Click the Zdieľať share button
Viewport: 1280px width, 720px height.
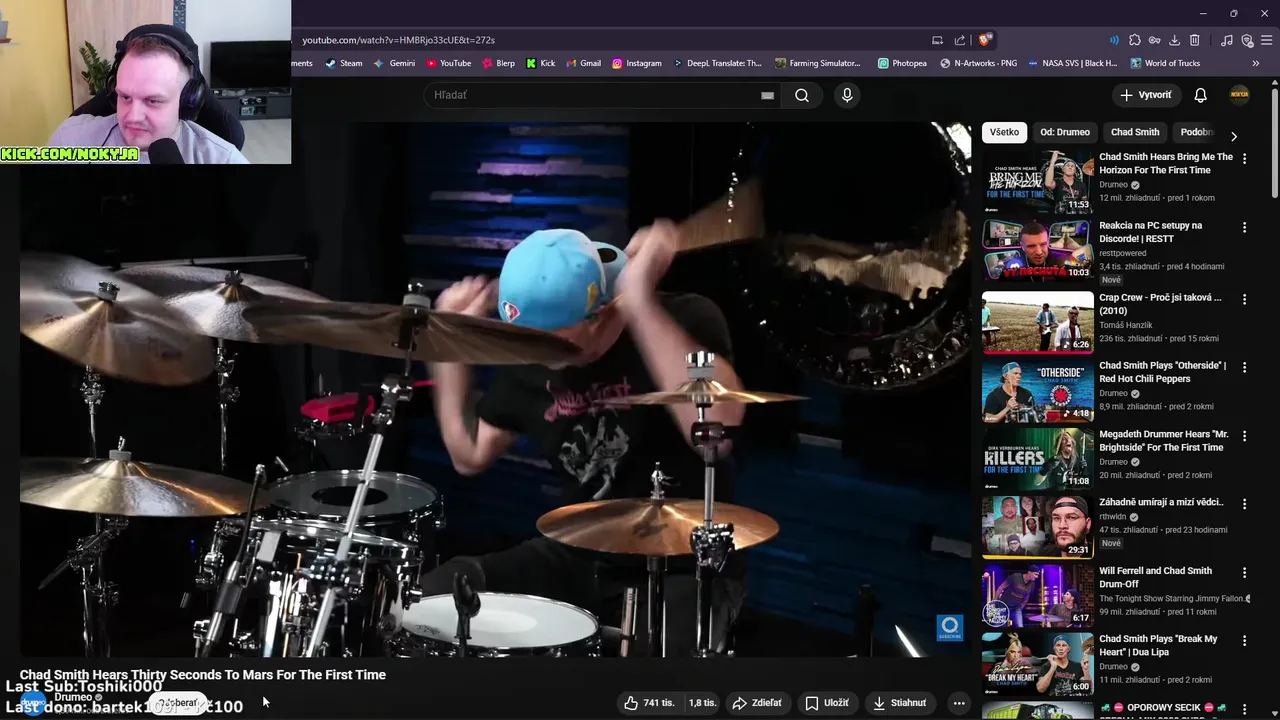(757, 703)
